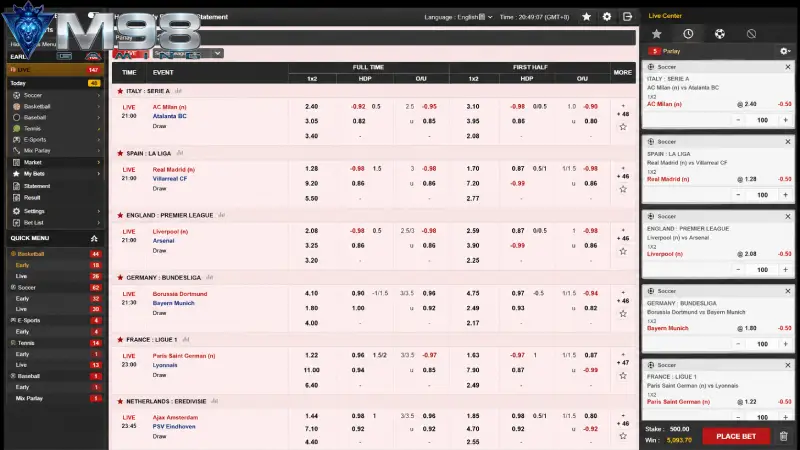Click Bayern Munich full time odds 1.80
The image size is (800, 450).
point(312,308)
